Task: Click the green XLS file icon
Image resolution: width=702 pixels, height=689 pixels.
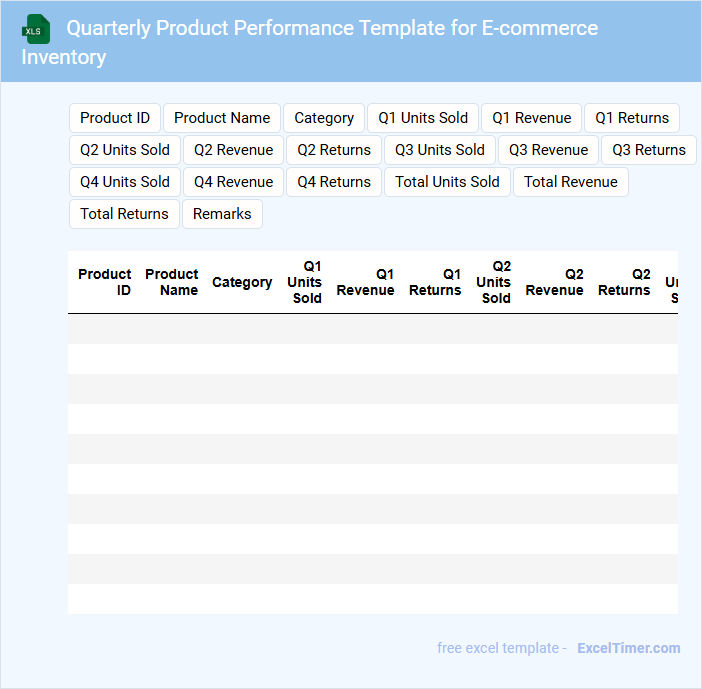Action: (x=36, y=29)
